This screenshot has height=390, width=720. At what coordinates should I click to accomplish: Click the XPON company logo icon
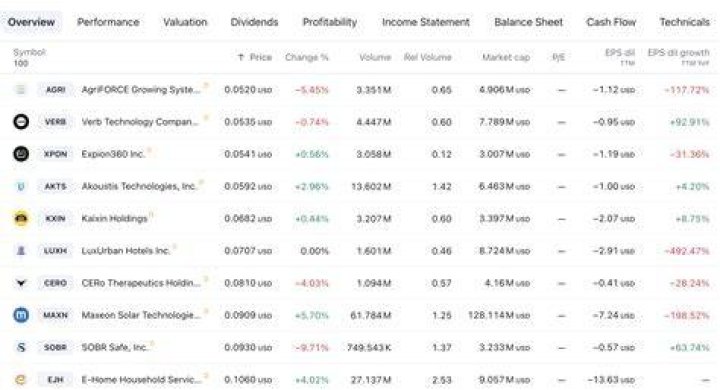pos(21,154)
